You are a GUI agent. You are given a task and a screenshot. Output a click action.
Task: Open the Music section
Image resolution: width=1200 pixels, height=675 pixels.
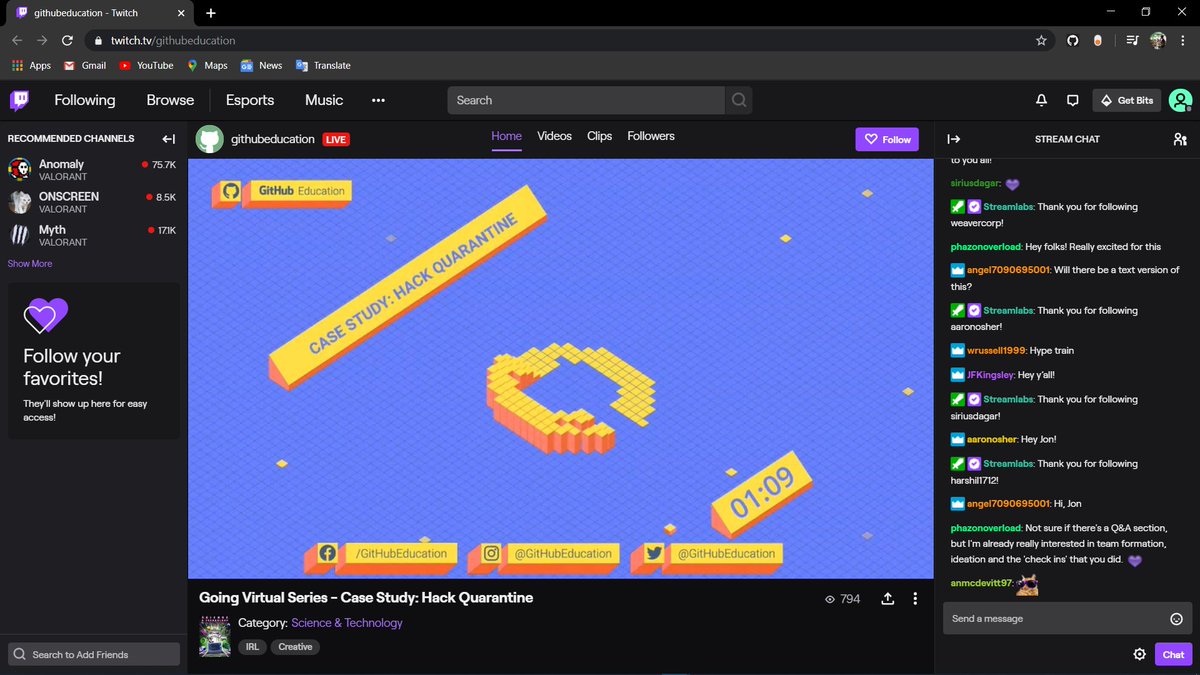[324, 100]
